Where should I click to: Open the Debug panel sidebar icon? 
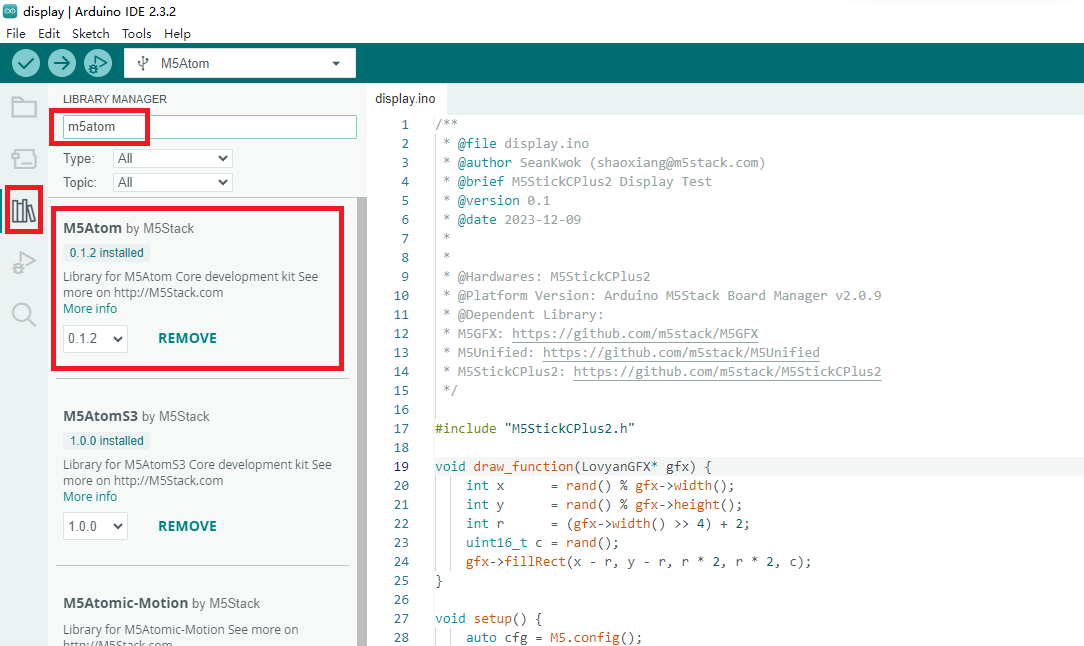pos(24,263)
